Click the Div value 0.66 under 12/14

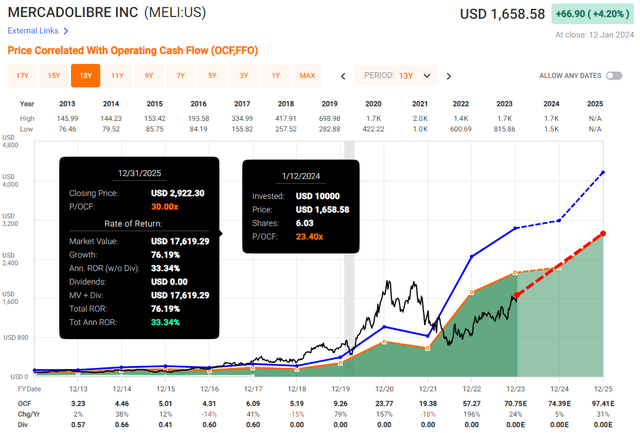coord(122,425)
